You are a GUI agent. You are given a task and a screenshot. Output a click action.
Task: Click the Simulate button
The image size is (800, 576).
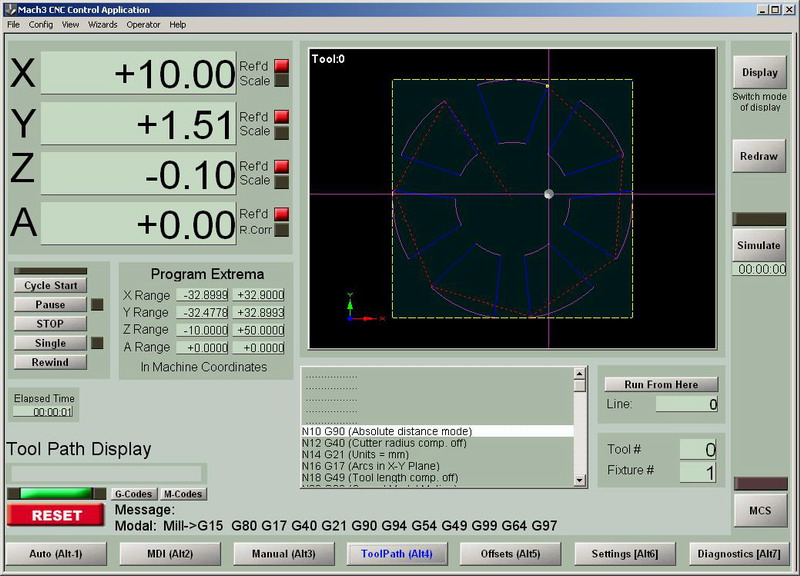[759, 245]
